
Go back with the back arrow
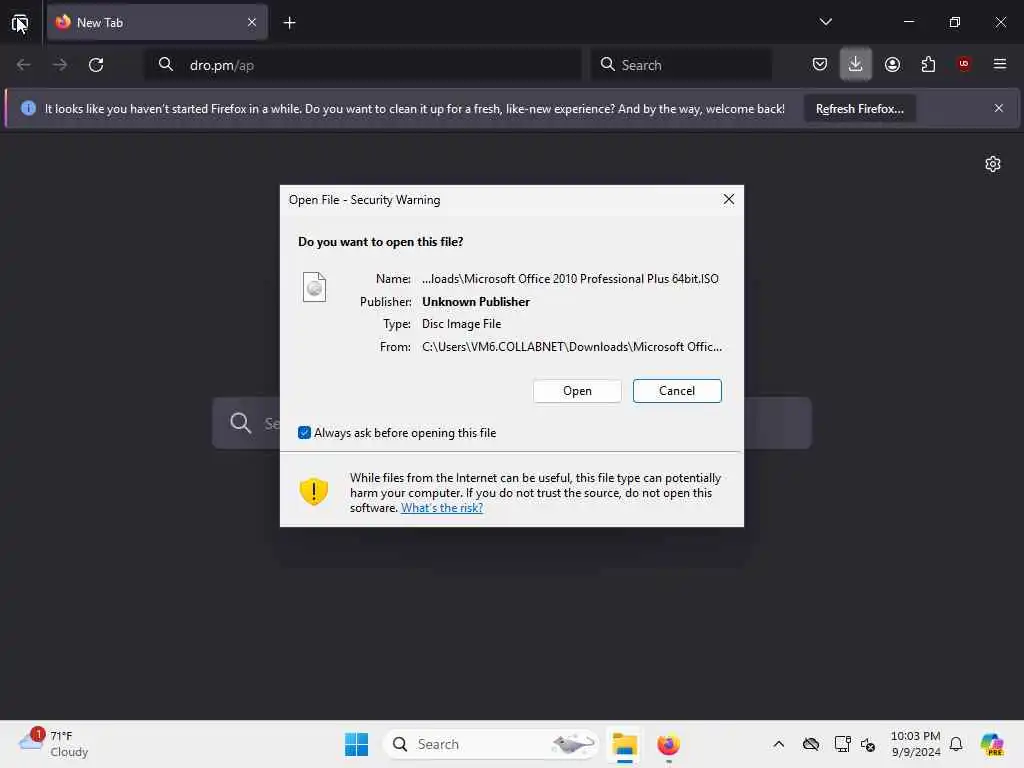[24, 65]
